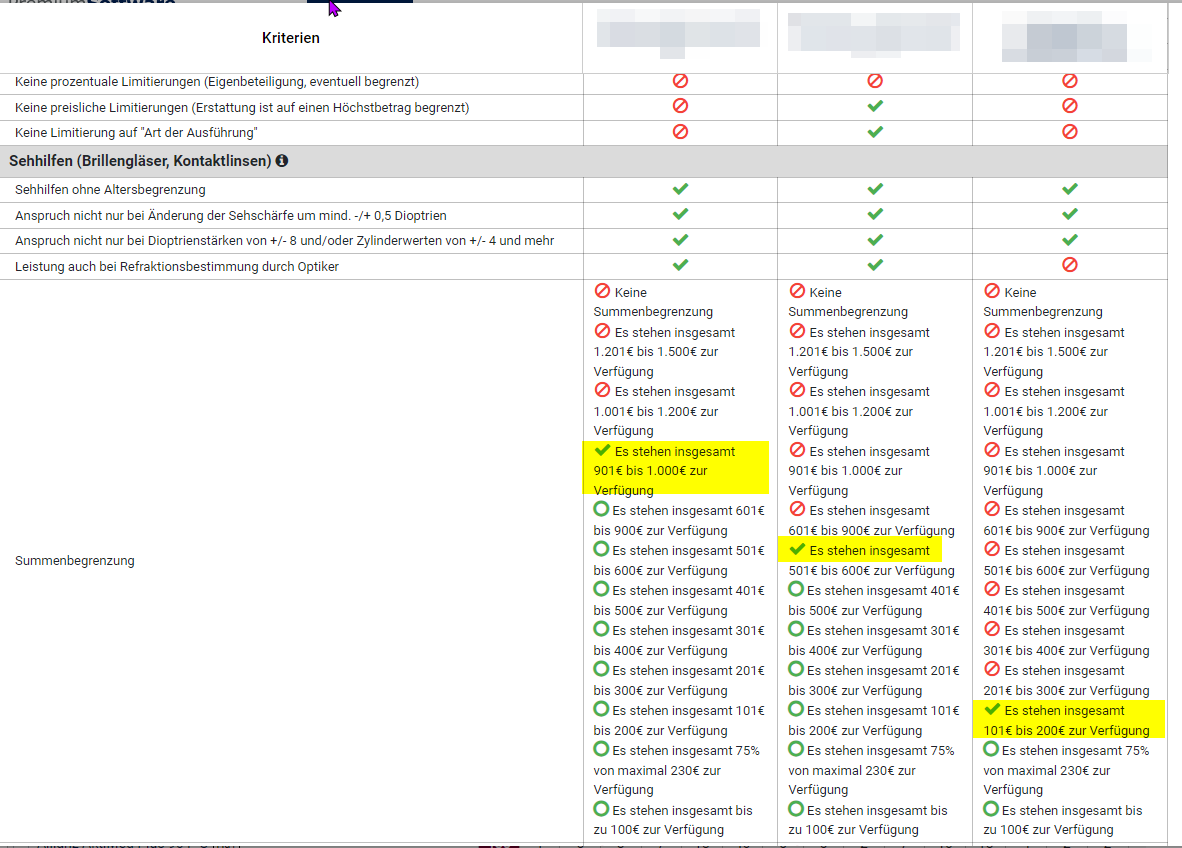This screenshot has height=848, width=1182.
Task: Click the green checkmark for preisliche Limitierungen, second provider column
Action: coord(875,106)
